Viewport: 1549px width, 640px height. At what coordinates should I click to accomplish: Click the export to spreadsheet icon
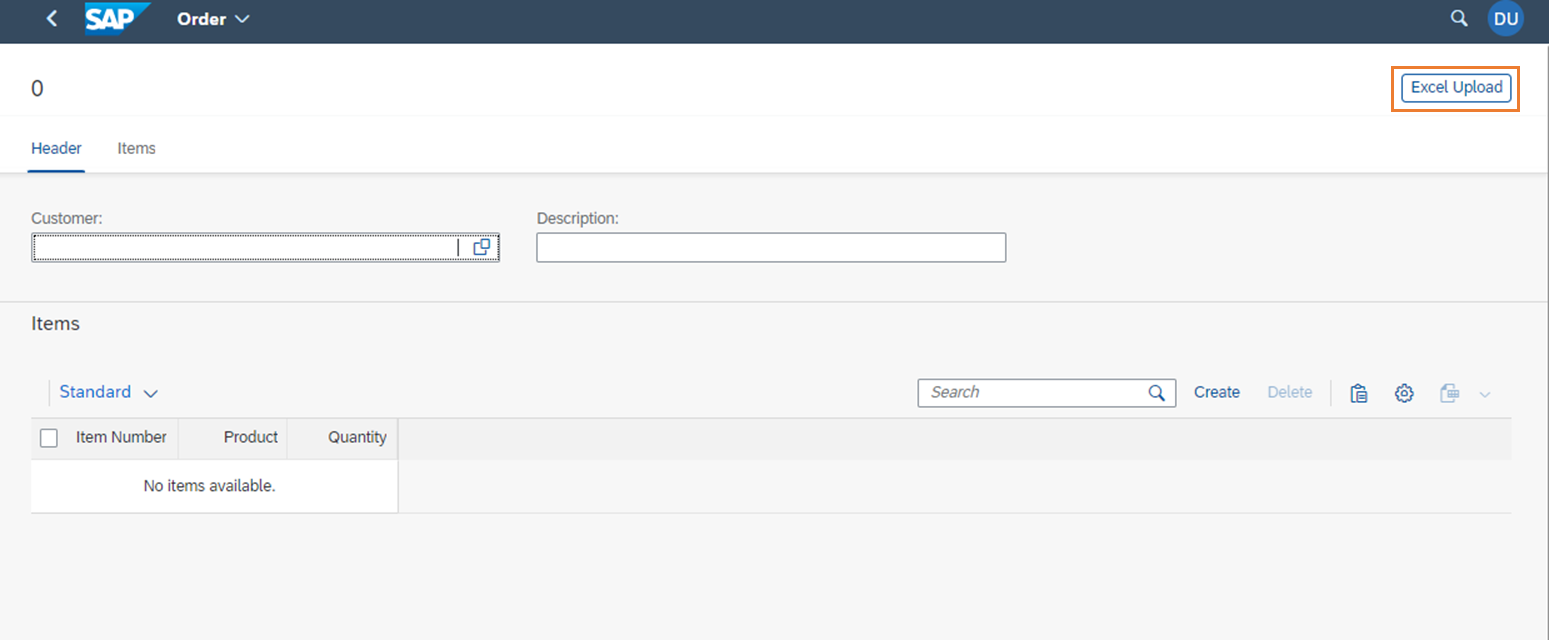pyautogui.click(x=1449, y=393)
